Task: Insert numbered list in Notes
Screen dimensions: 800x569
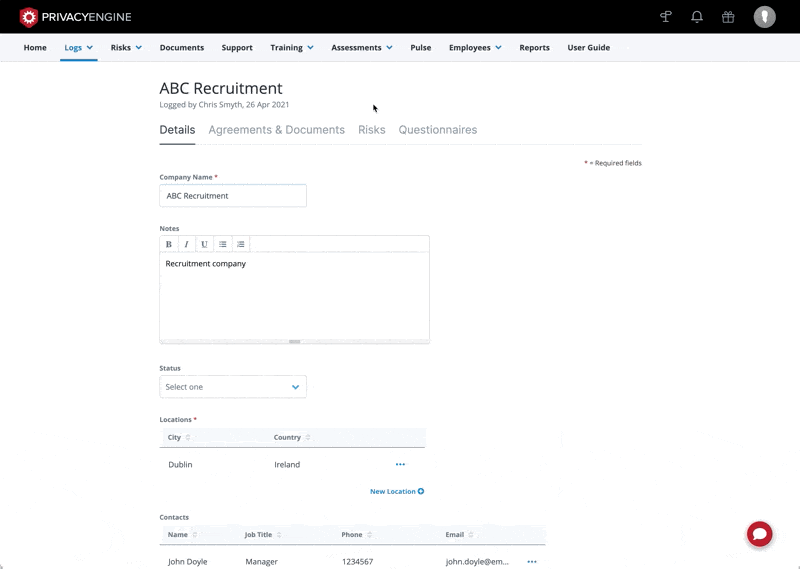Action: (x=240, y=244)
